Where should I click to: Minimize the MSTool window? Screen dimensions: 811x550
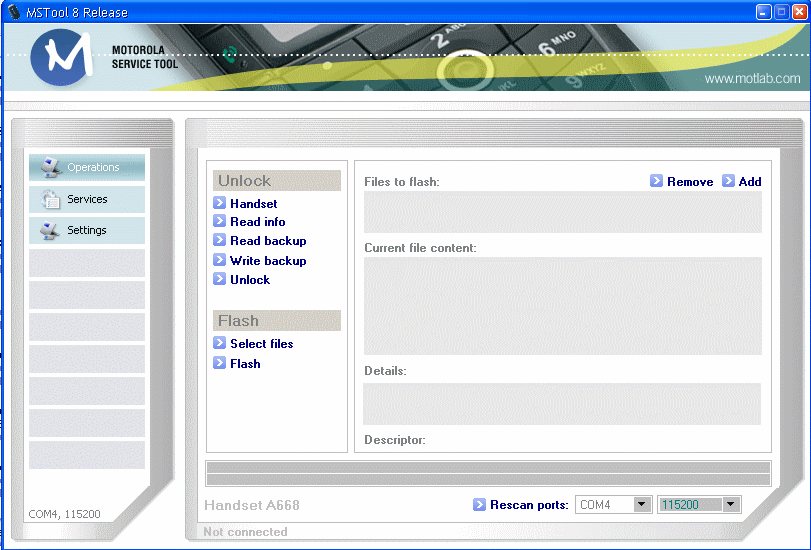pos(764,12)
